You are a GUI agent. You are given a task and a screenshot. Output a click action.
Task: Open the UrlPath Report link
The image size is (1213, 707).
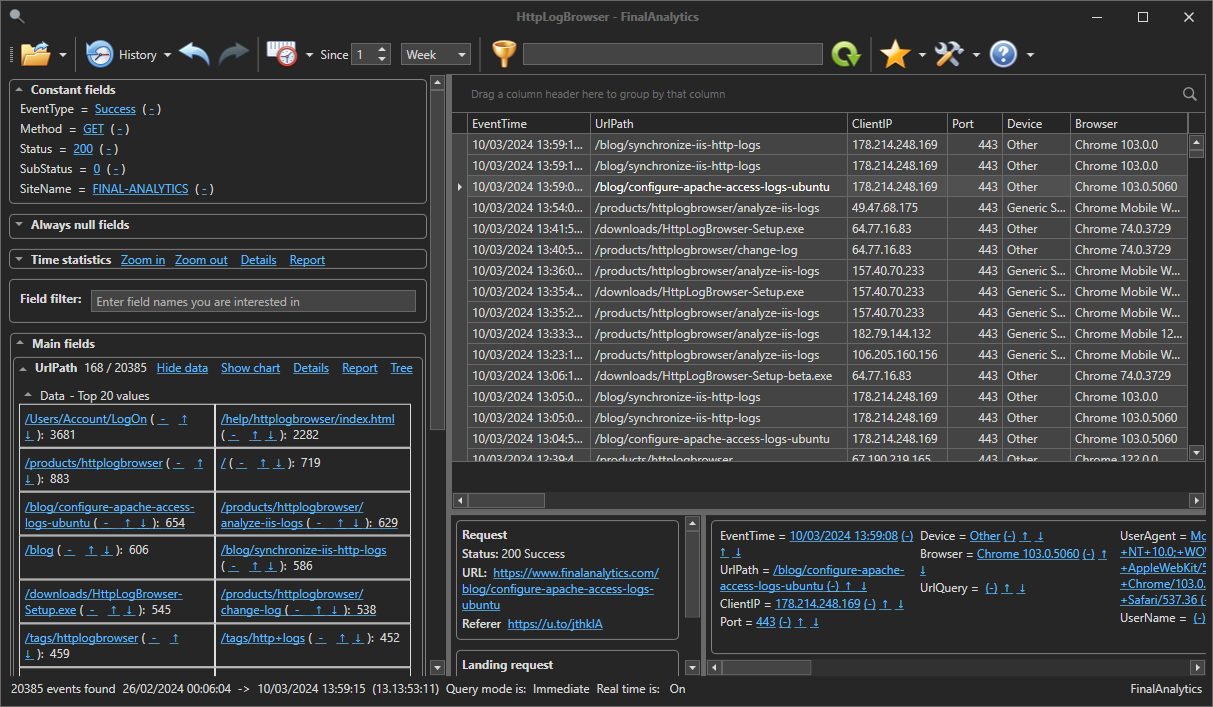click(x=360, y=368)
